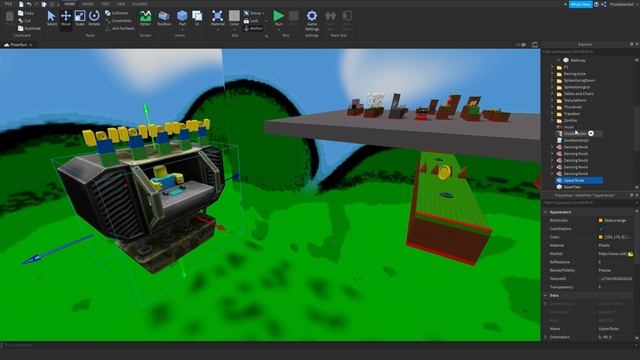This screenshot has height=360, width=640.
Task: Click the Group button
Action: tap(253, 13)
